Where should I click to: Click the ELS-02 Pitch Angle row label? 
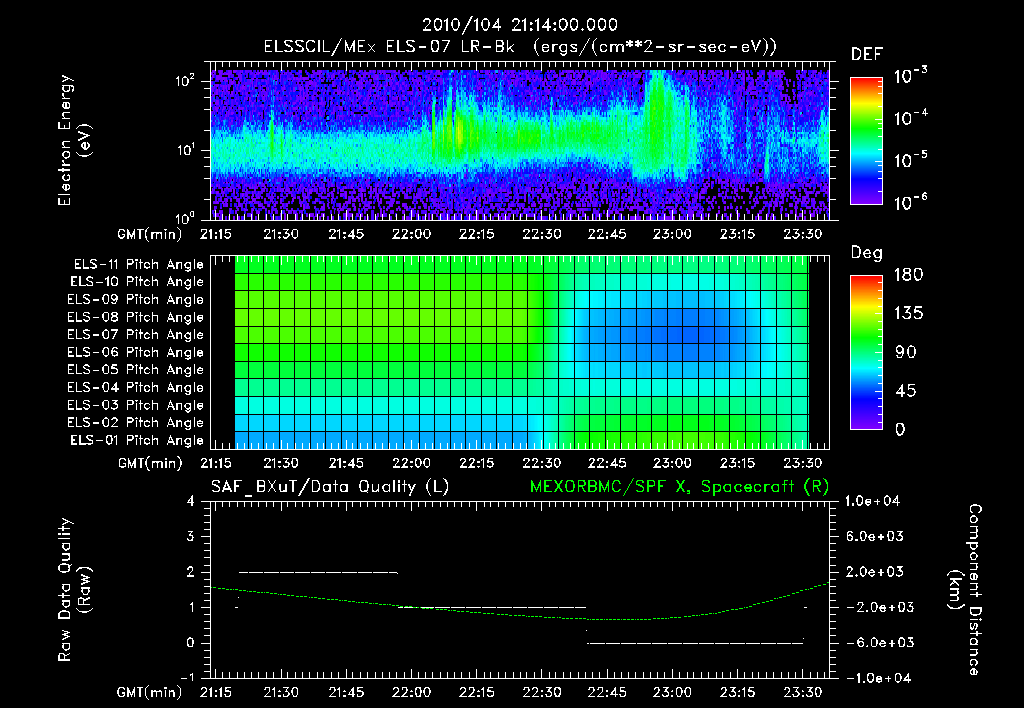pos(136,423)
